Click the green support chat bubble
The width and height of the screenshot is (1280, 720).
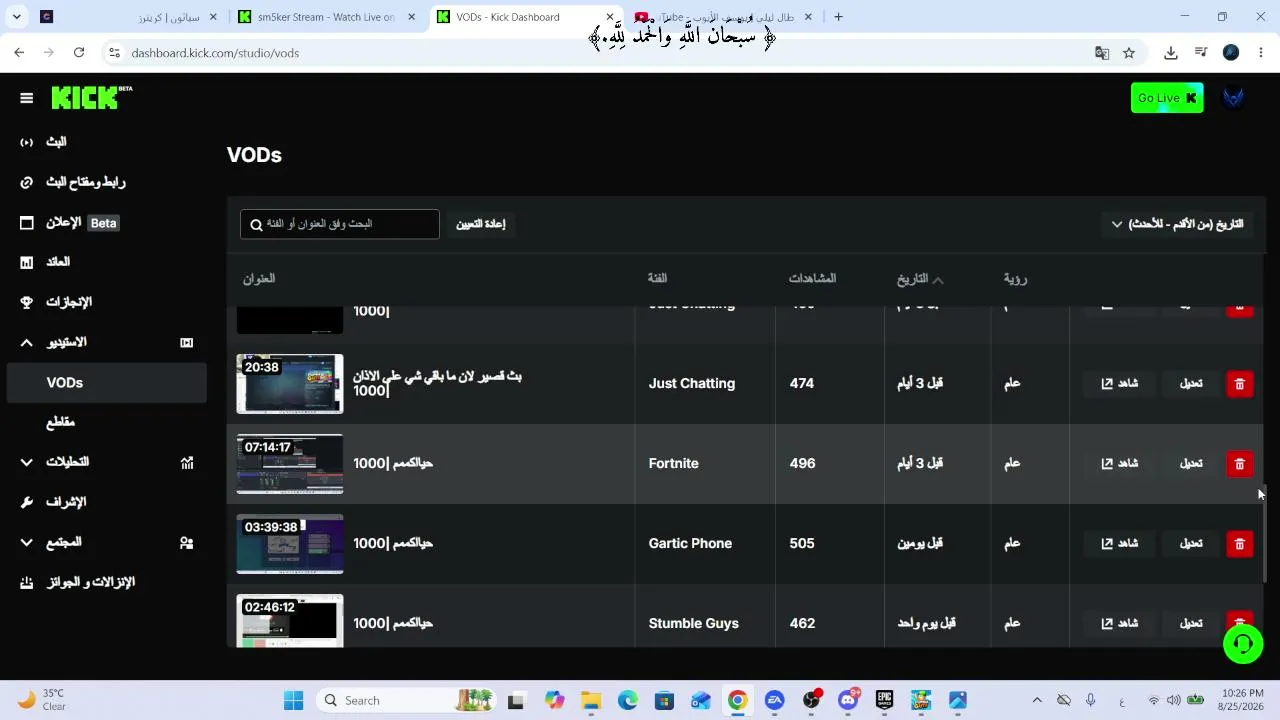1243,644
